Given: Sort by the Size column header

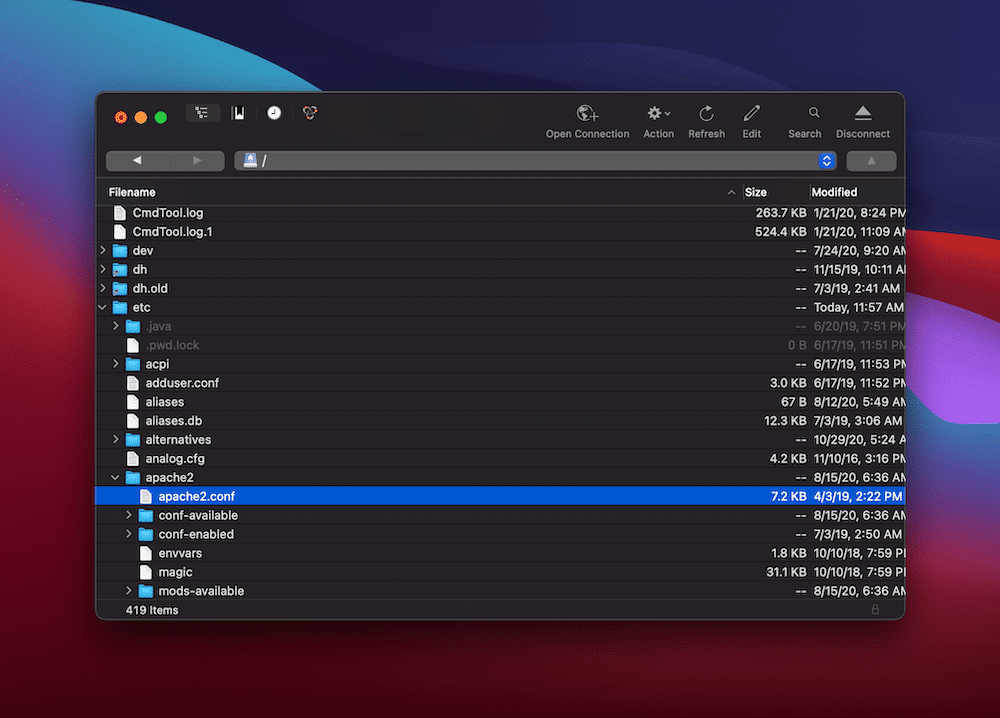Looking at the screenshot, I should click(755, 191).
